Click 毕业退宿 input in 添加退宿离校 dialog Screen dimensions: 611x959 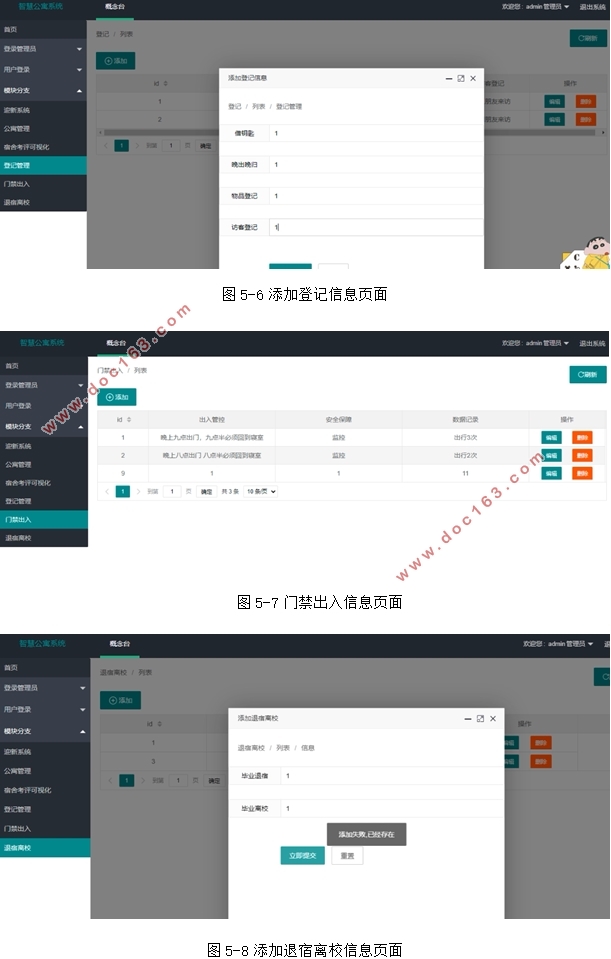[x=391, y=776]
